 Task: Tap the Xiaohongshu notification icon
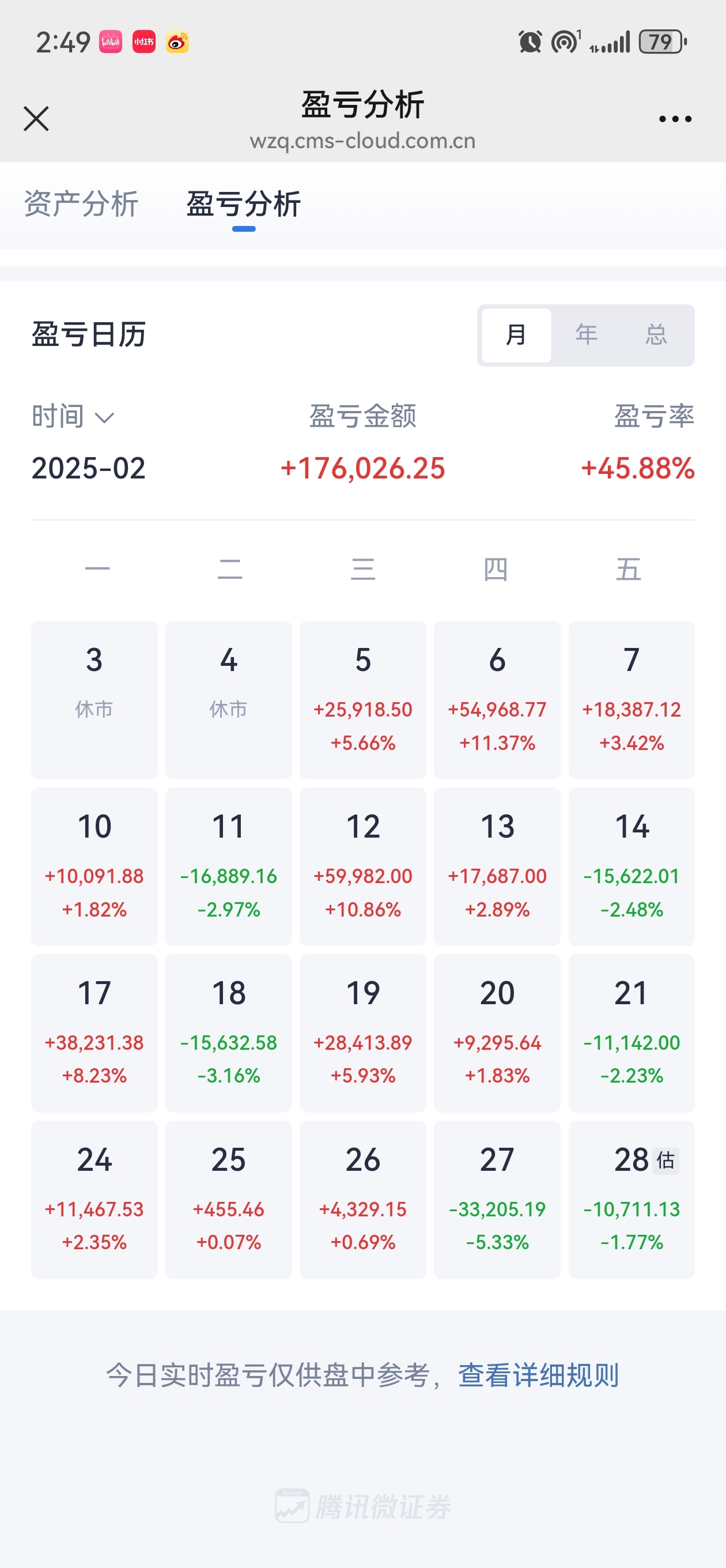143,42
